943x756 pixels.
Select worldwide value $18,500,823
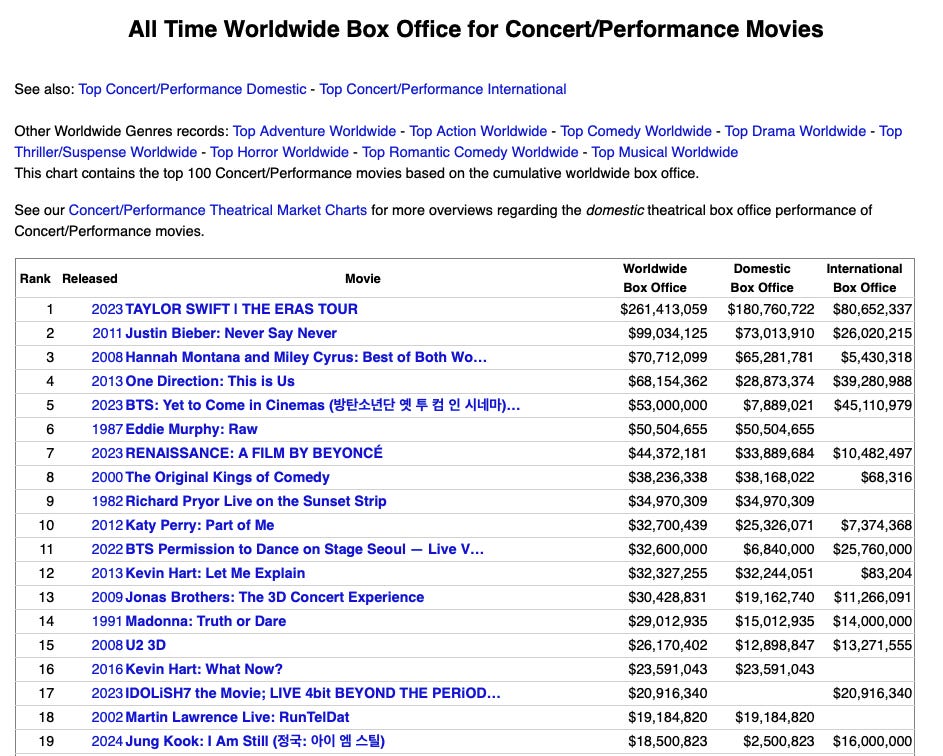[x=668, y=742]
